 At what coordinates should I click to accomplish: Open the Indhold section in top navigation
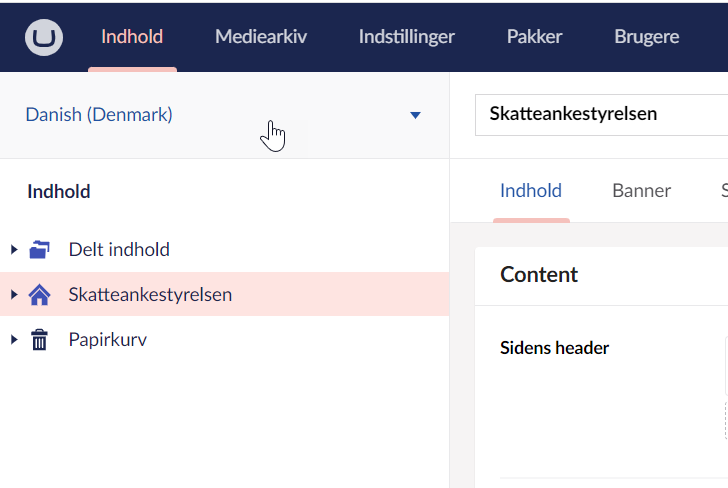tap(132, 37)
